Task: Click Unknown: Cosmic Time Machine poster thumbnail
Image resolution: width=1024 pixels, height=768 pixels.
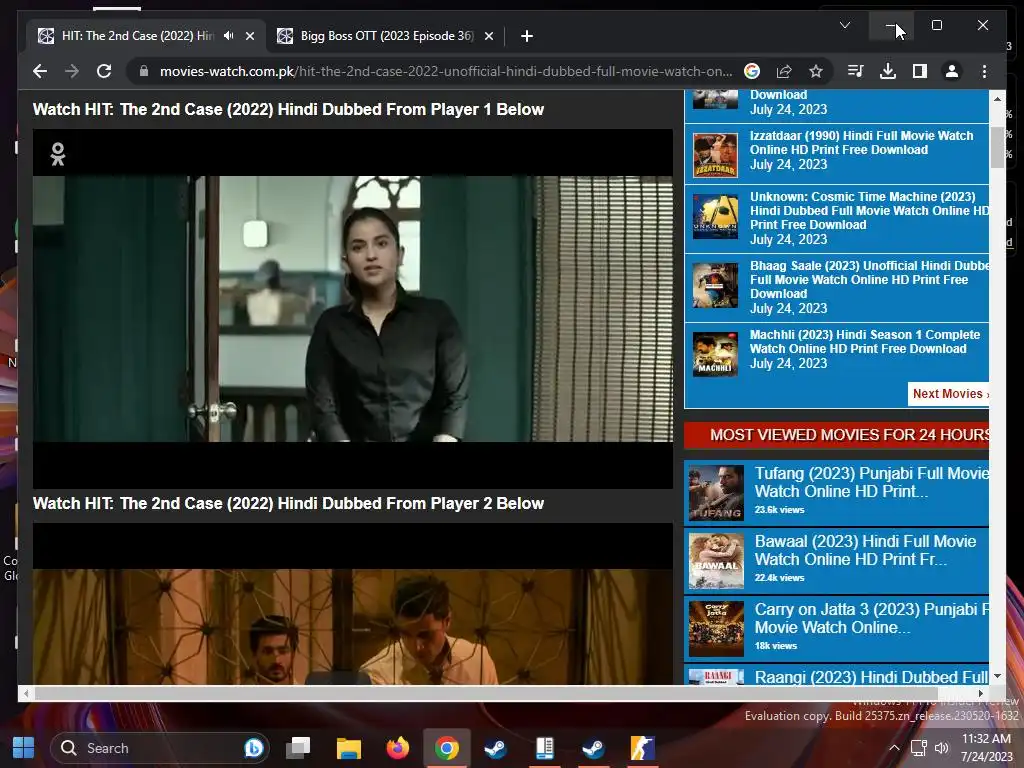Action: pyautogui.click(x=715, y=217)
